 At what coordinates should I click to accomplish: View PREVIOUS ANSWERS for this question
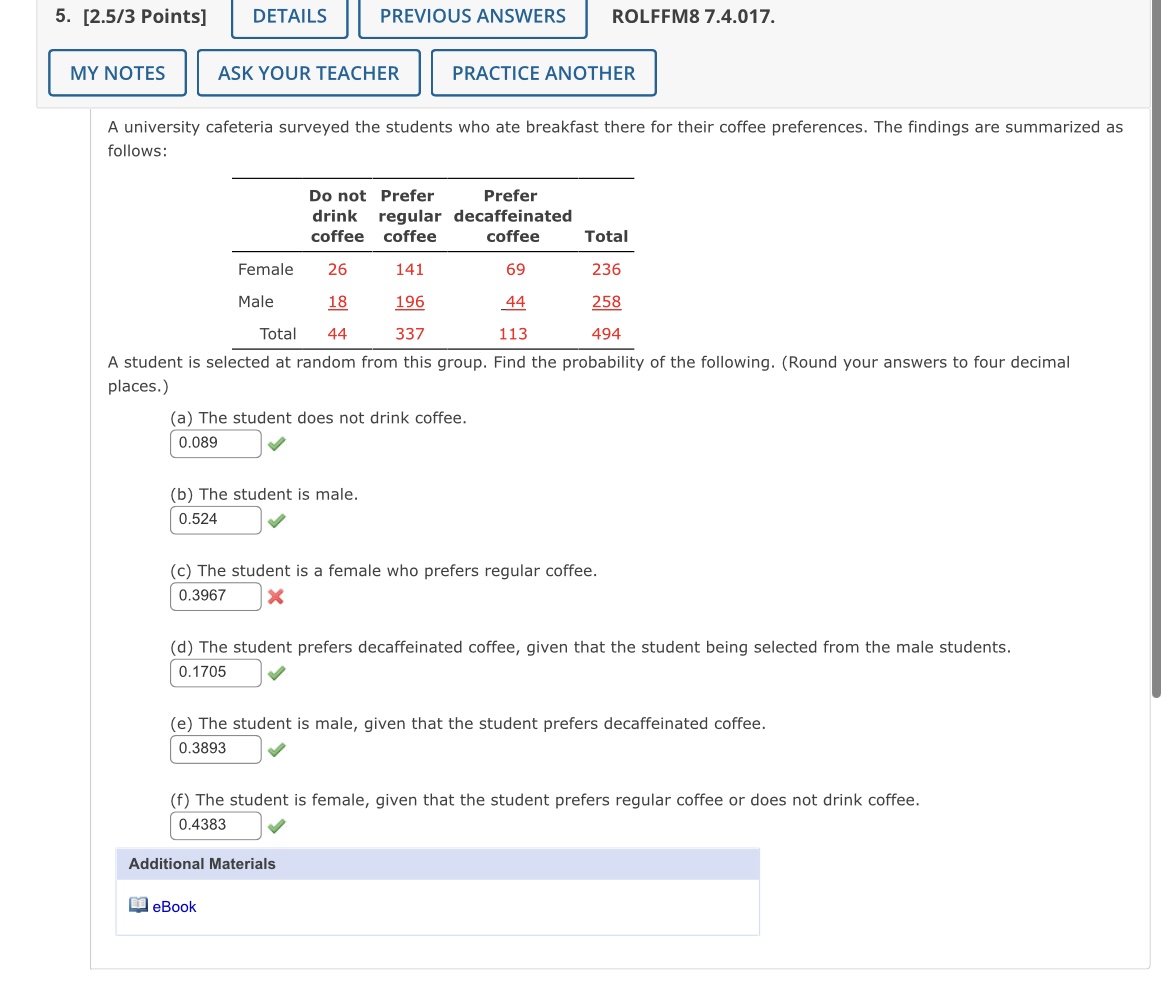(472, 16)
